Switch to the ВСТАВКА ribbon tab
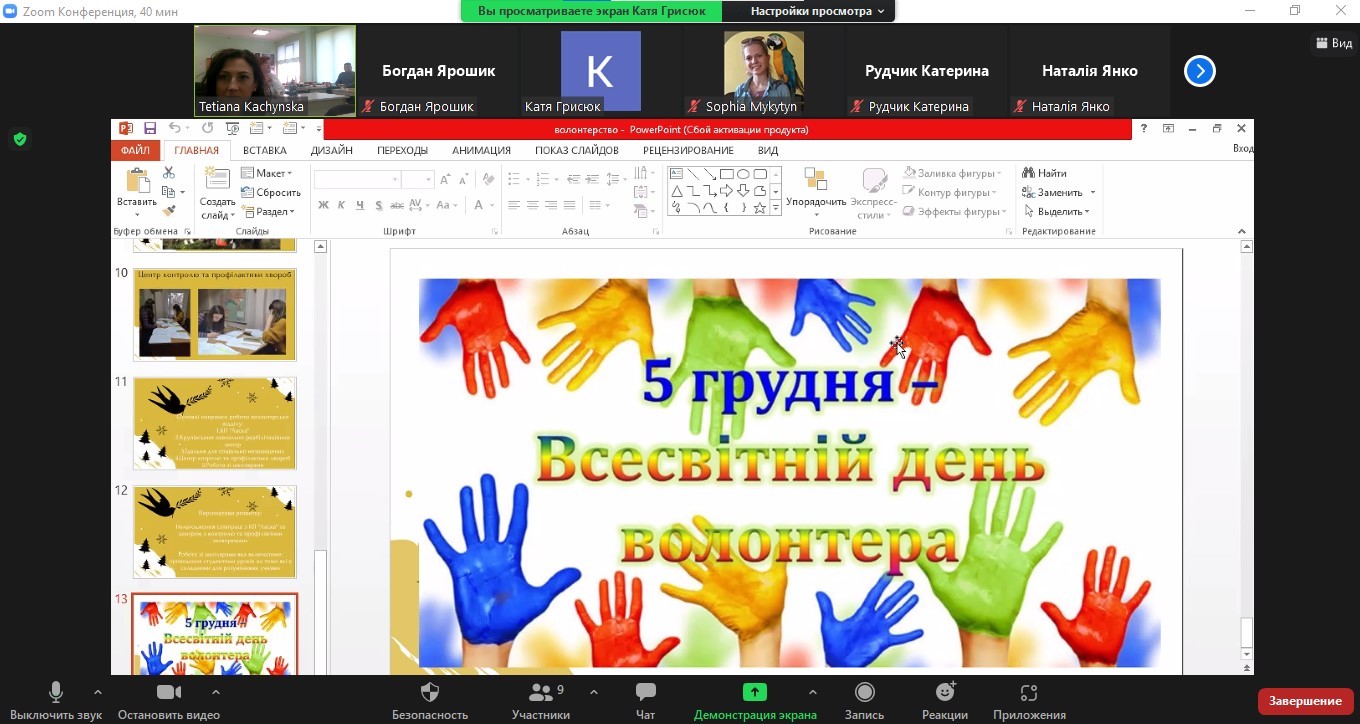This screenshot has width=1360, height=724. [264, 150]
